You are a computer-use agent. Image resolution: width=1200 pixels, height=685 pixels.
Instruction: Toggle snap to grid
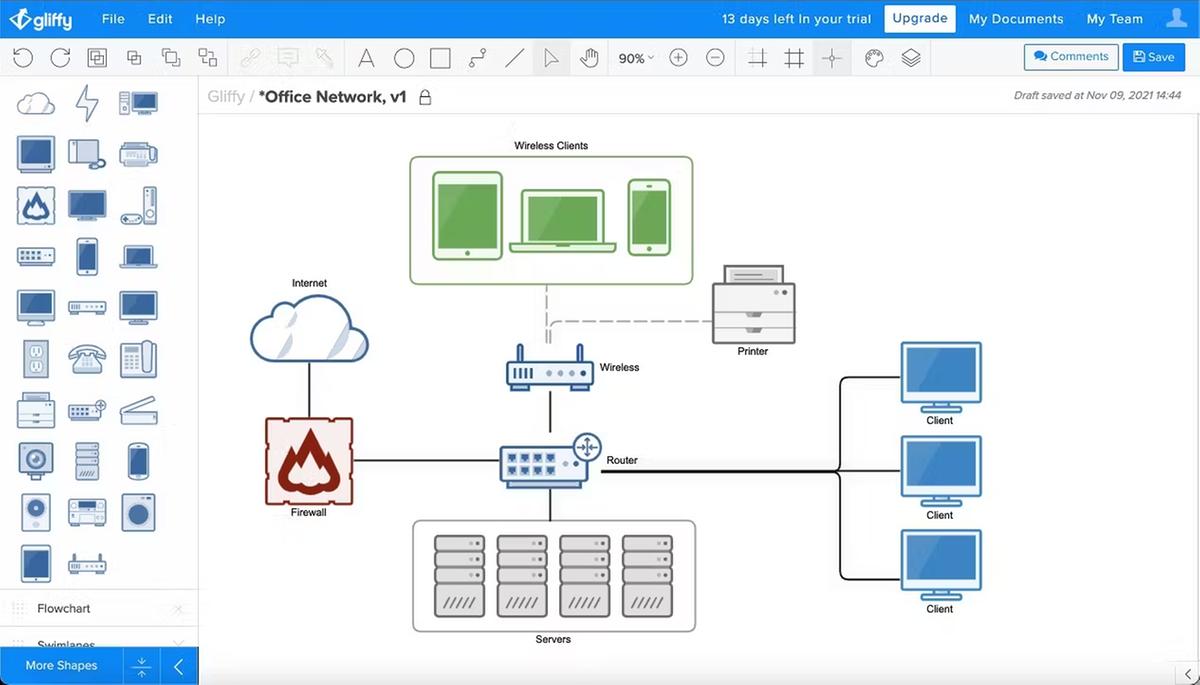pyautogui.click(x=794, y=58)
